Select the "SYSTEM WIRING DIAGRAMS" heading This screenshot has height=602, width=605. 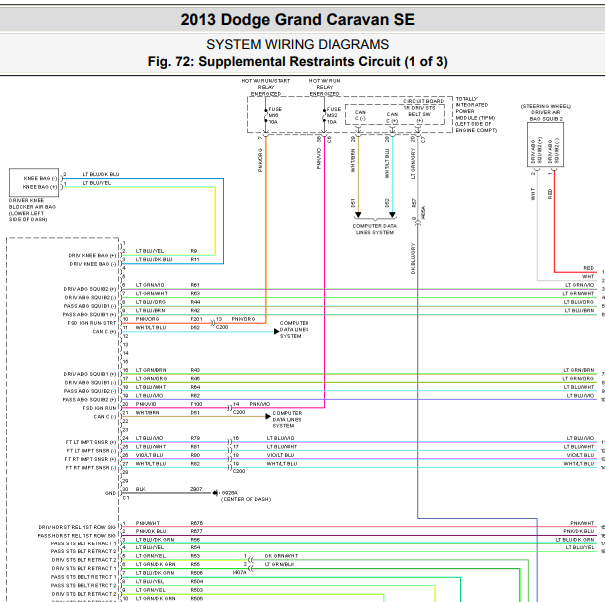(297, 44)
